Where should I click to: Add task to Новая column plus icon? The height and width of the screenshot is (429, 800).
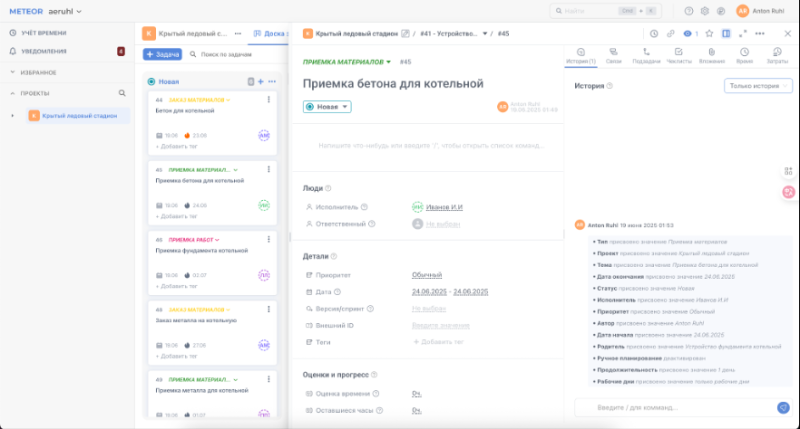261,82
